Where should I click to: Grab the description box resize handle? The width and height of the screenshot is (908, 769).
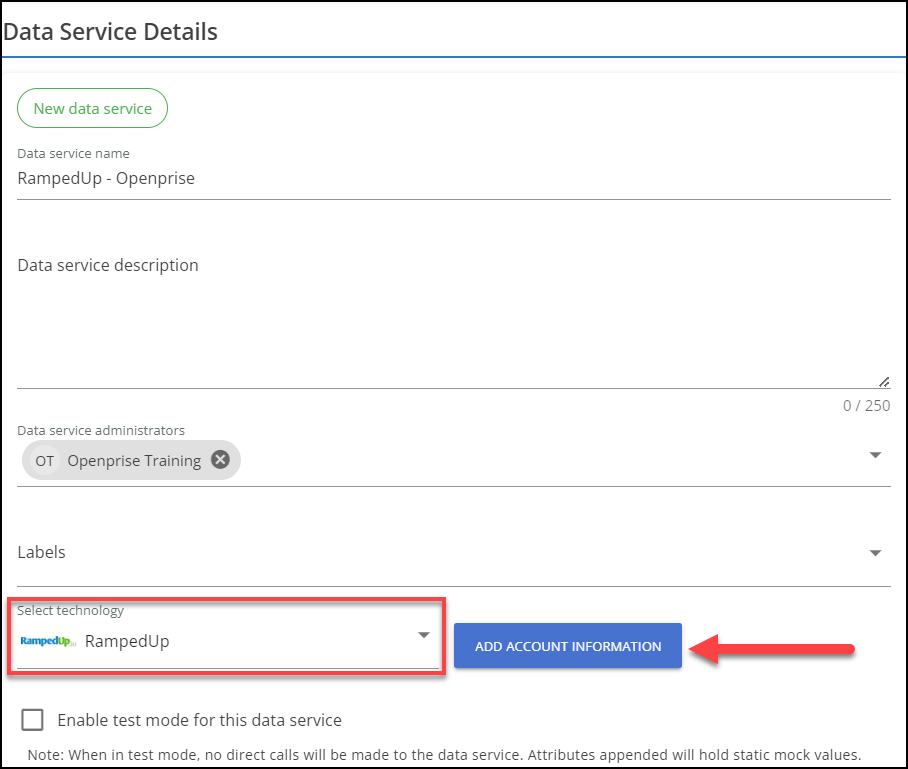click(884, 381)
